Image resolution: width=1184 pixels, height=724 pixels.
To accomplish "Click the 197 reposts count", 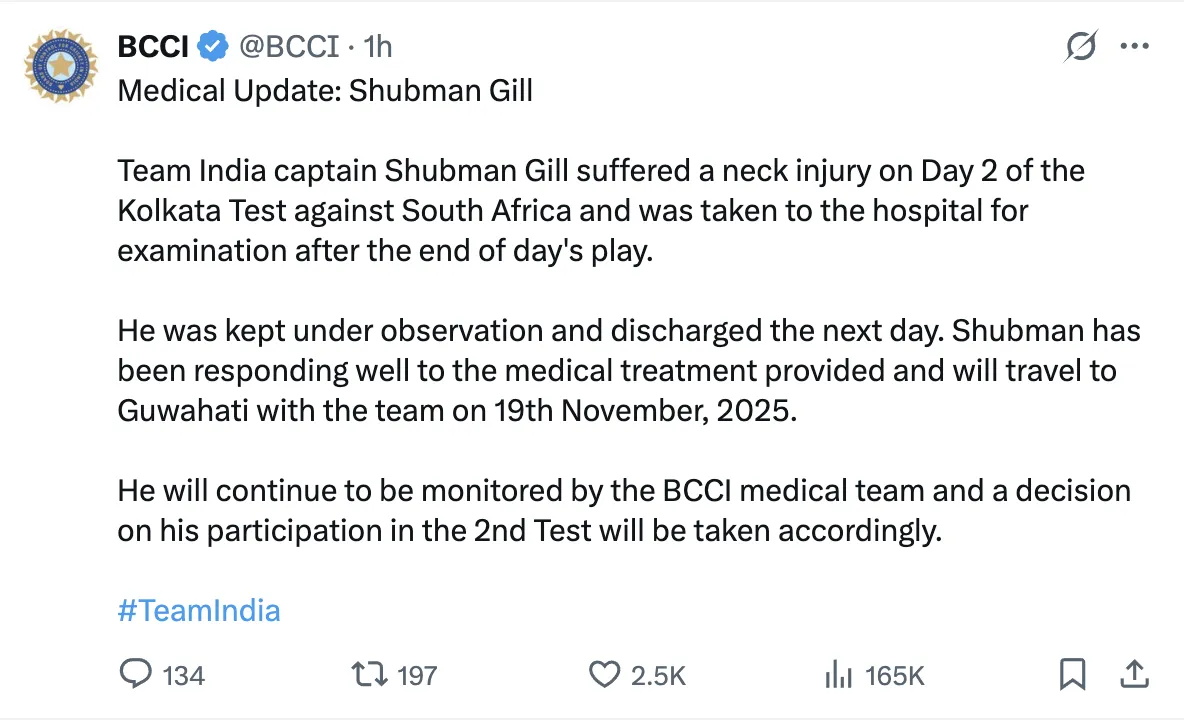I will (x=417, y=676).
